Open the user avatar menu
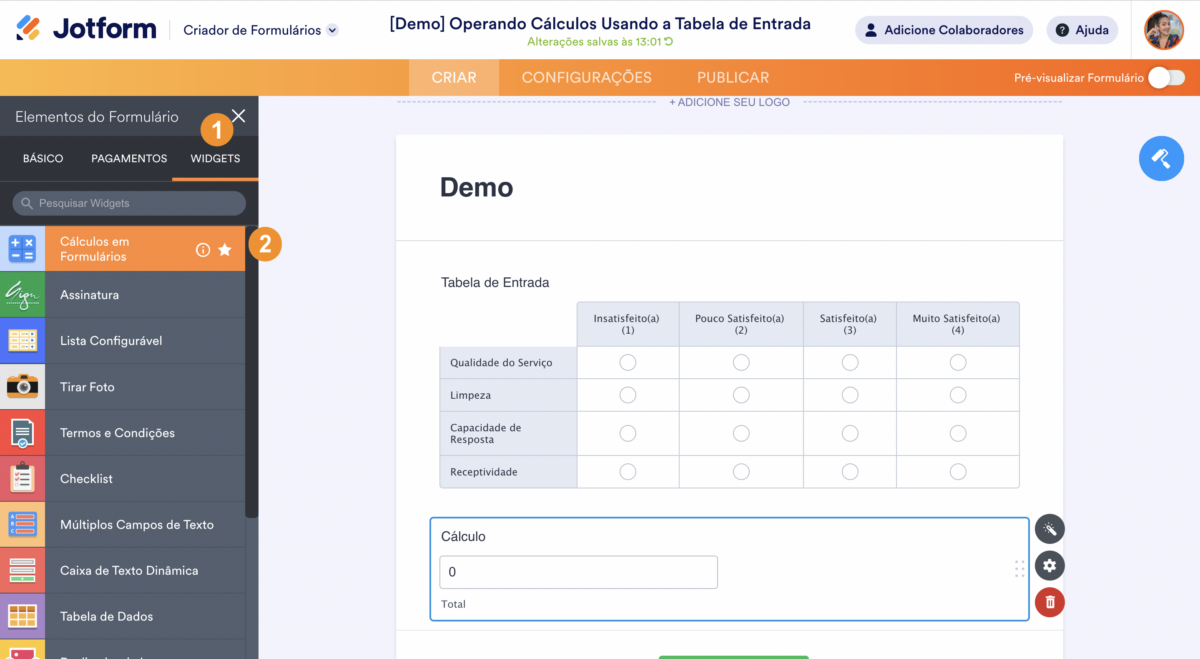This screenshot has height=659, width=1200. (x=1164, y=30)
